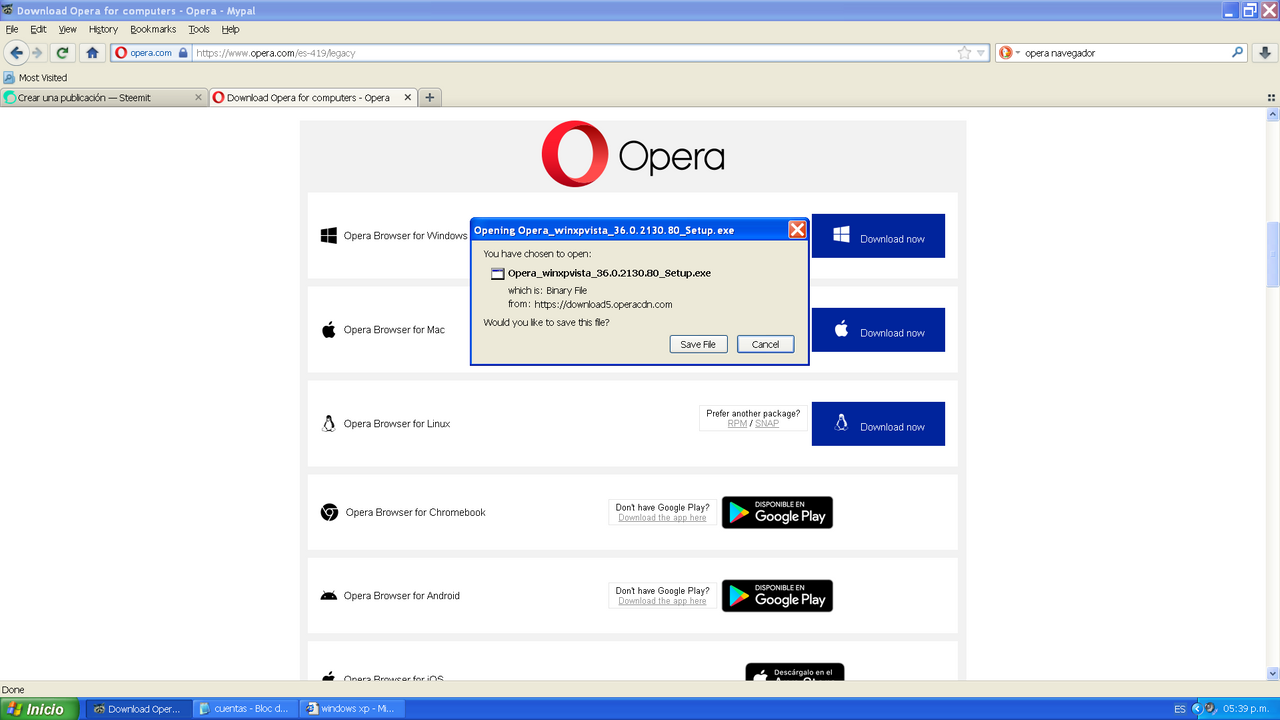Open the Bookmarks menu

coord(153,29)
